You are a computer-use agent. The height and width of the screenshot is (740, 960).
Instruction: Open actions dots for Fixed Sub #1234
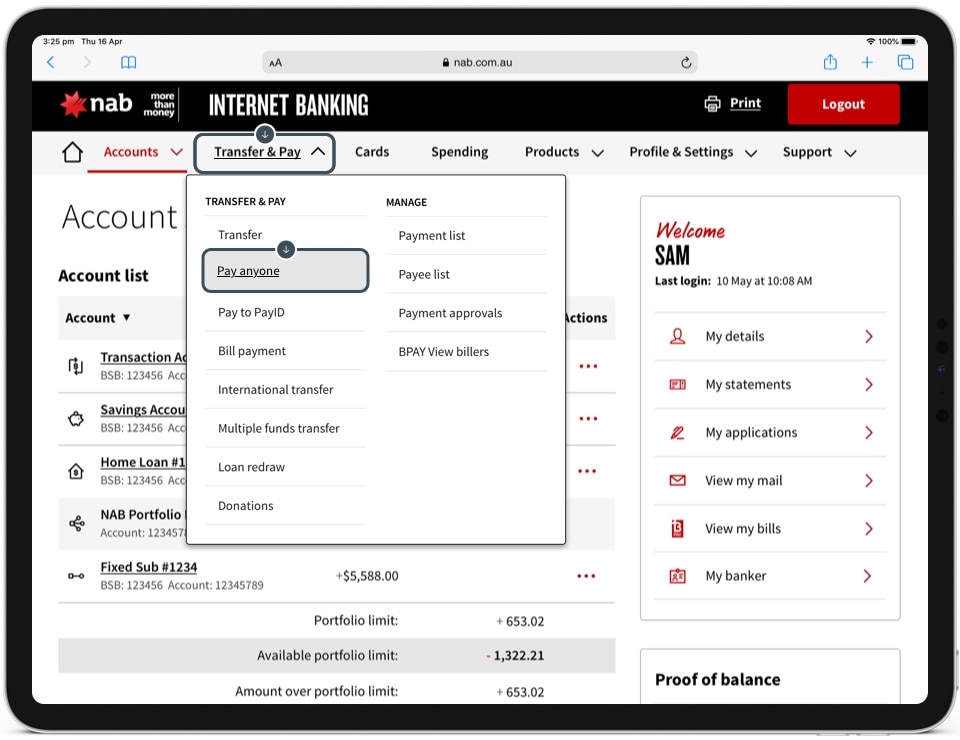coord(586,576)
